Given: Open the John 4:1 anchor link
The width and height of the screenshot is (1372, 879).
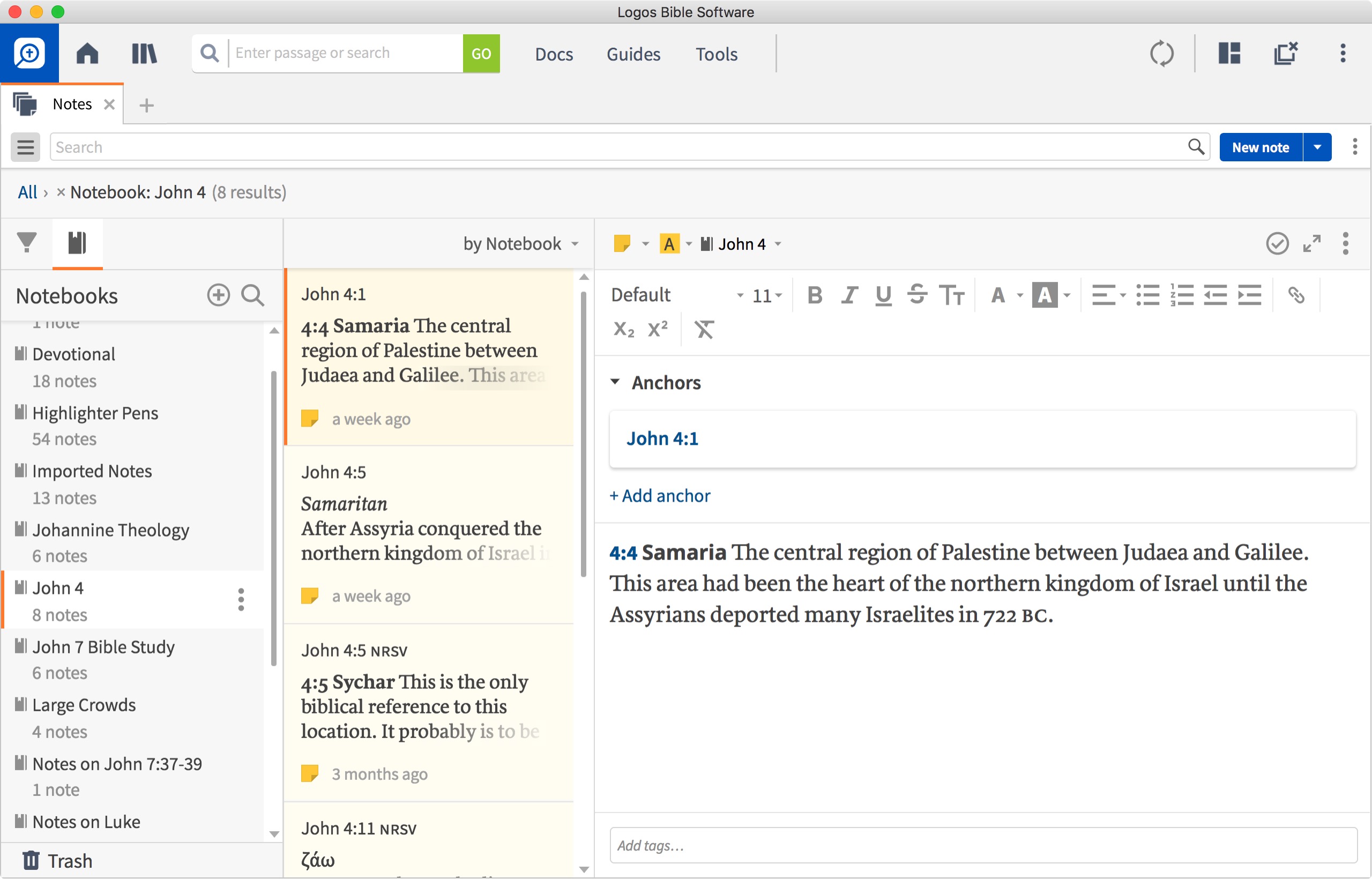Looking at the screenshot, I should 662,438.
